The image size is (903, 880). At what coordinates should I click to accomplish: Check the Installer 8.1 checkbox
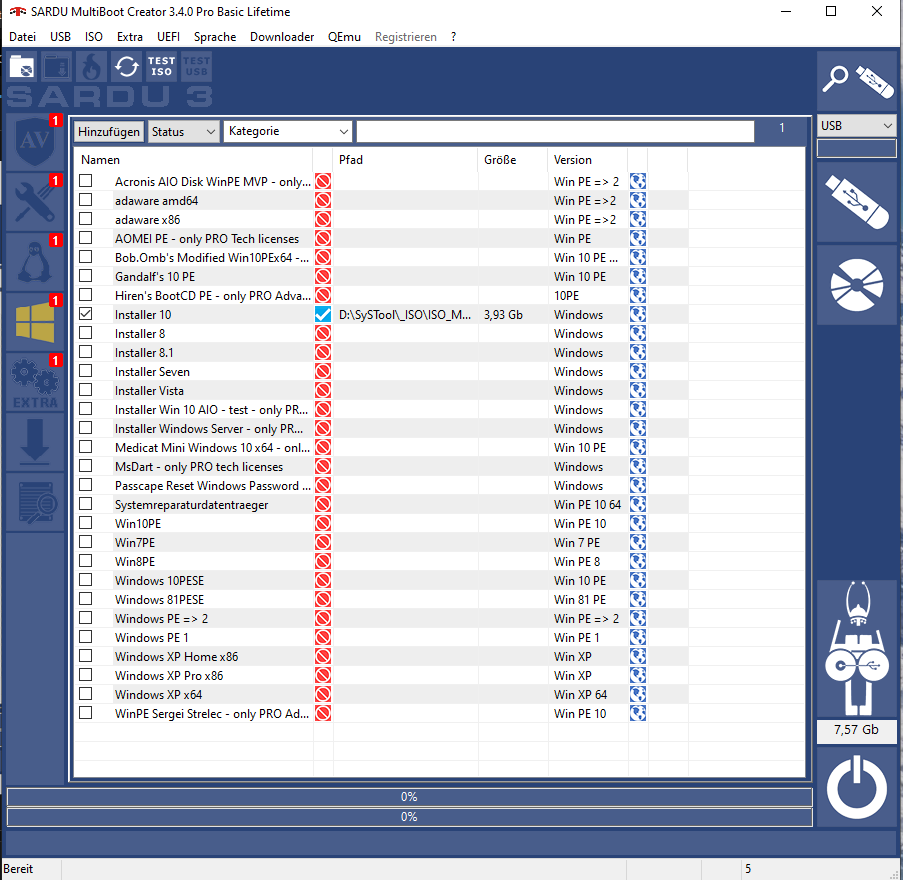click(86, 352)
